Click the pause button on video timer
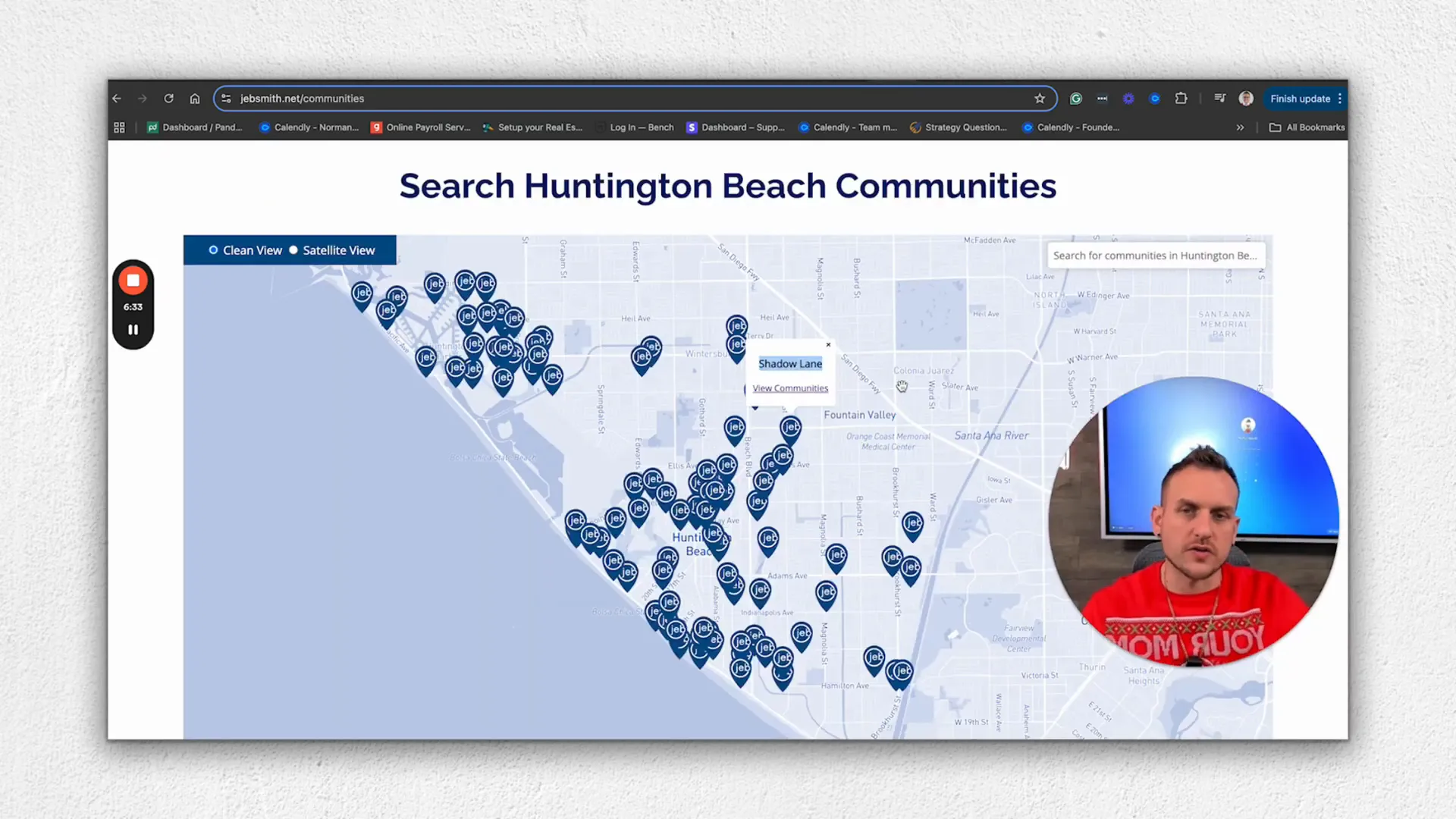Image resolution: width=1456 pixels, height=819 pixels. point(134,330)
